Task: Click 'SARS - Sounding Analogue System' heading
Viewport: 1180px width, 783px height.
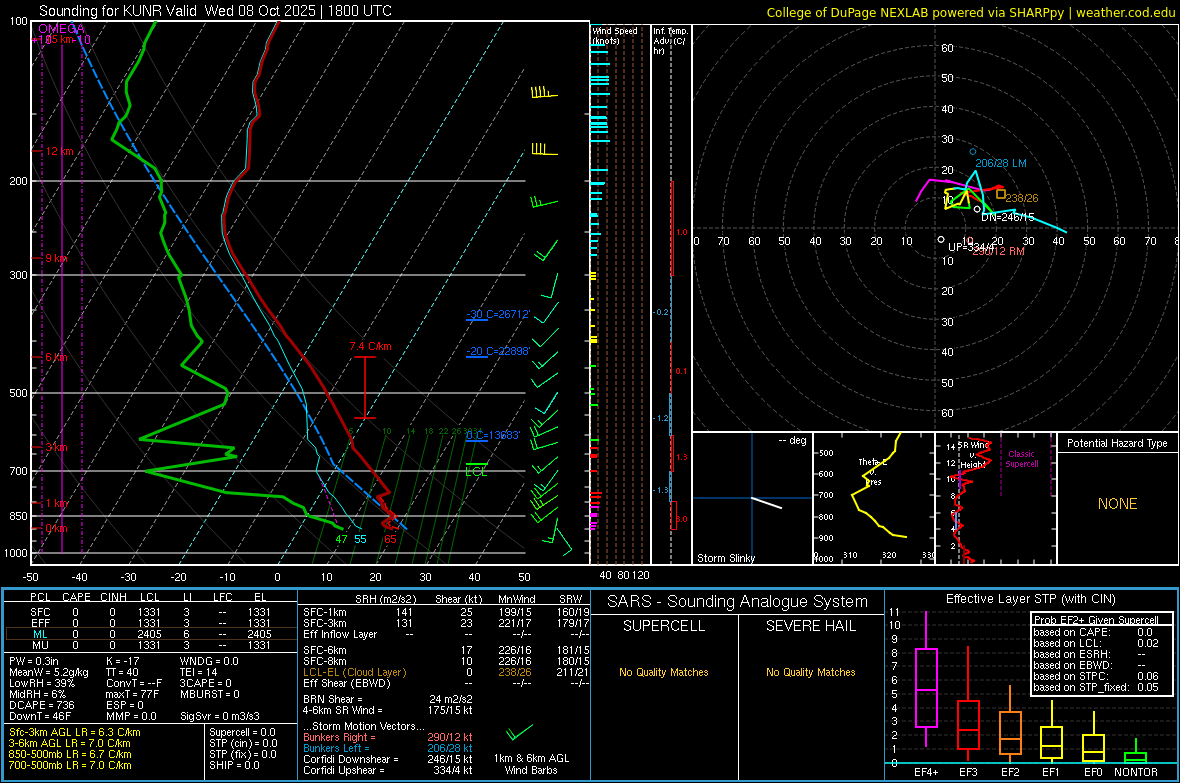Action: pyautogui.click(x=738, y=602)
